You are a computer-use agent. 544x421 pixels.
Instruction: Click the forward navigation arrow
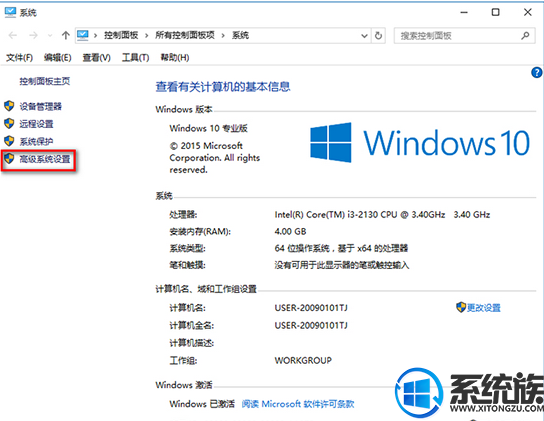(x=33, y=35)
